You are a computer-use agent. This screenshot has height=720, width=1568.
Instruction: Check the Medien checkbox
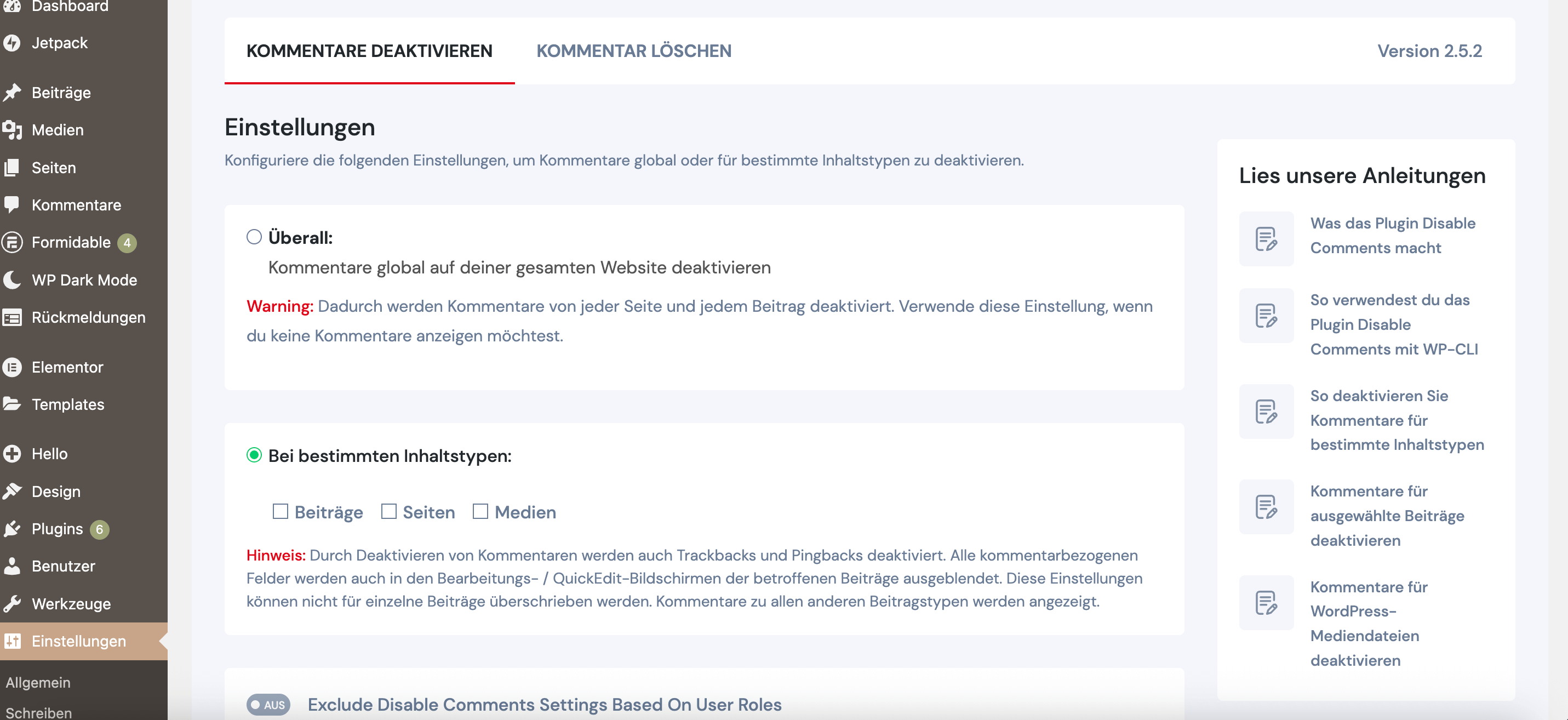pos(480,511)
